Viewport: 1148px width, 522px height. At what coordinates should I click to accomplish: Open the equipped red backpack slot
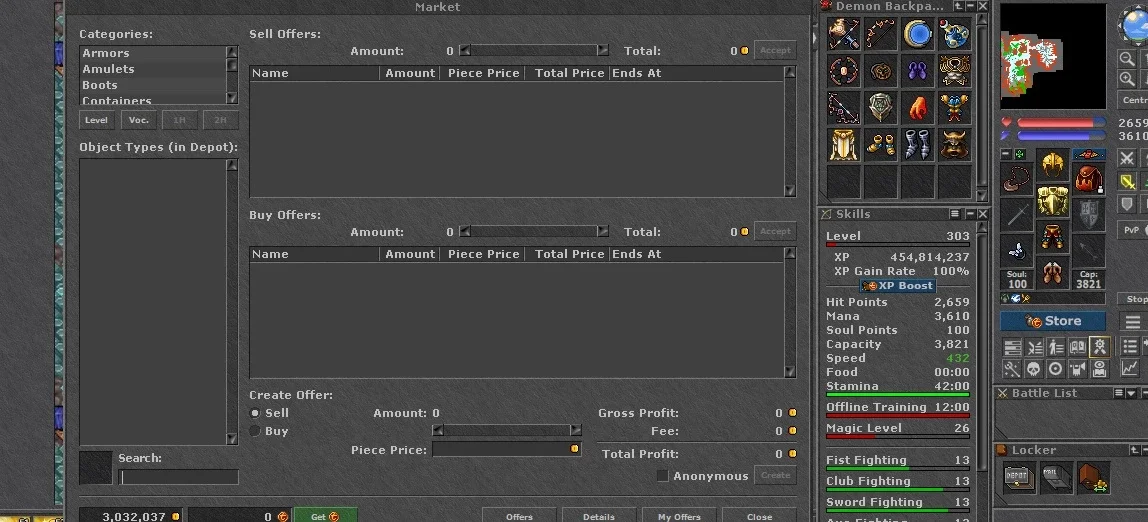1089,179
